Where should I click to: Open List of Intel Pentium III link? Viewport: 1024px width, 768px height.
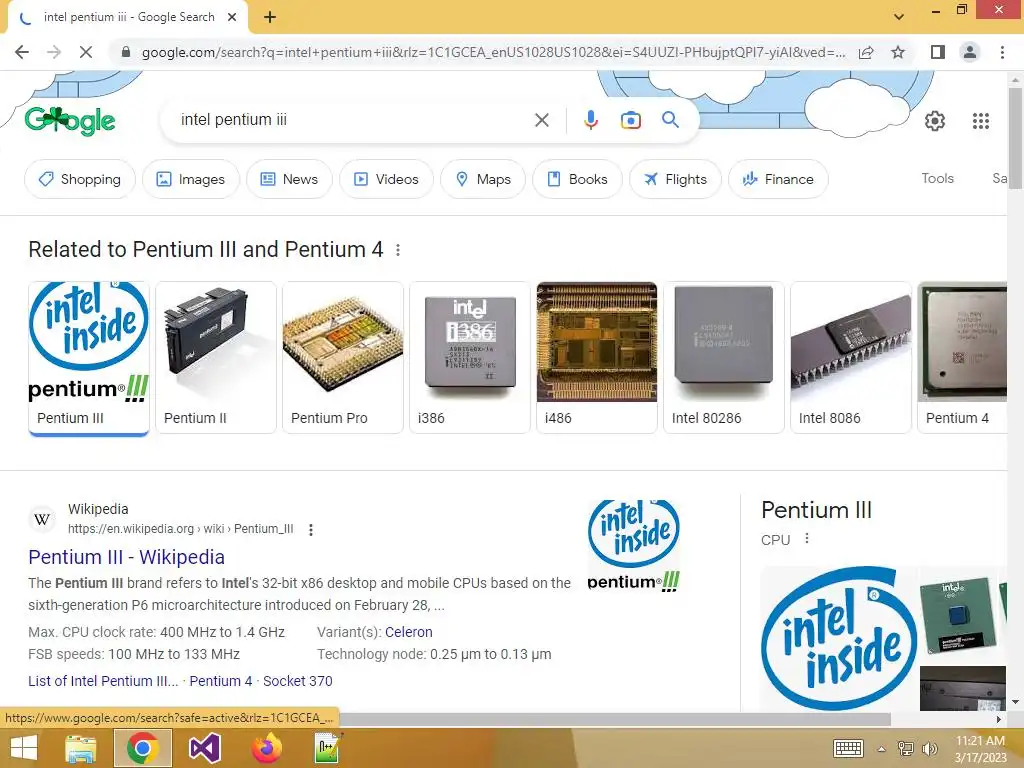[103, 681]
